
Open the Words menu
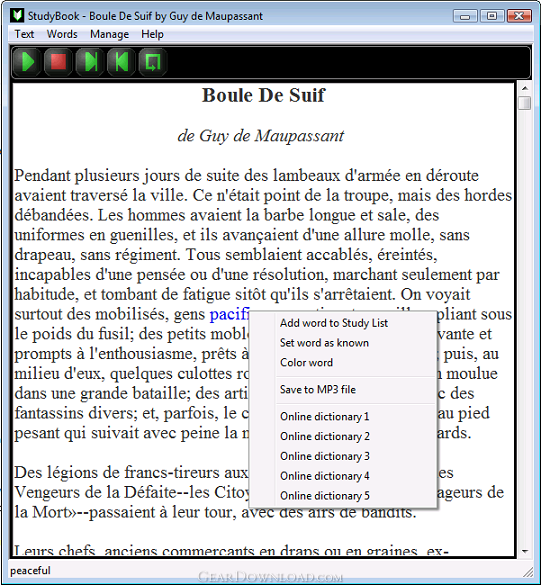(x=62, y=34)
